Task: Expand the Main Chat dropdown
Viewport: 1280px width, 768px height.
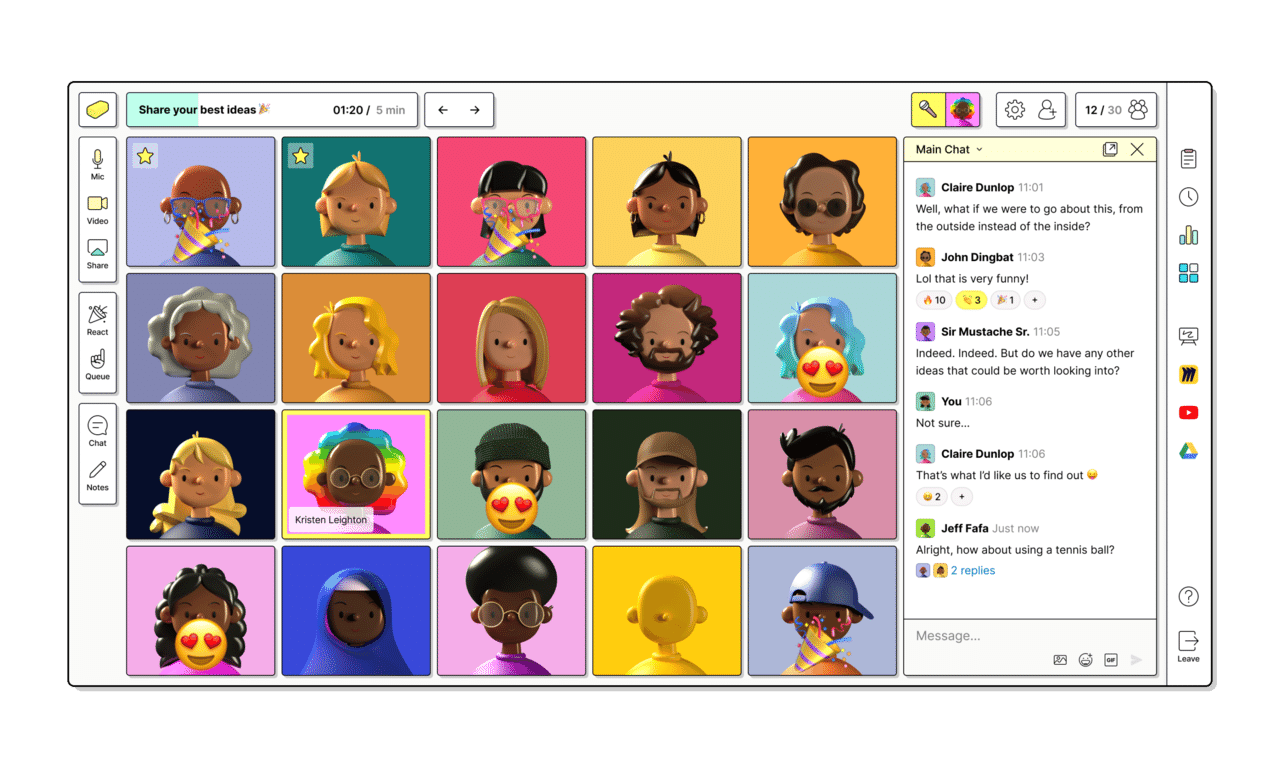Action: (949, 149)
